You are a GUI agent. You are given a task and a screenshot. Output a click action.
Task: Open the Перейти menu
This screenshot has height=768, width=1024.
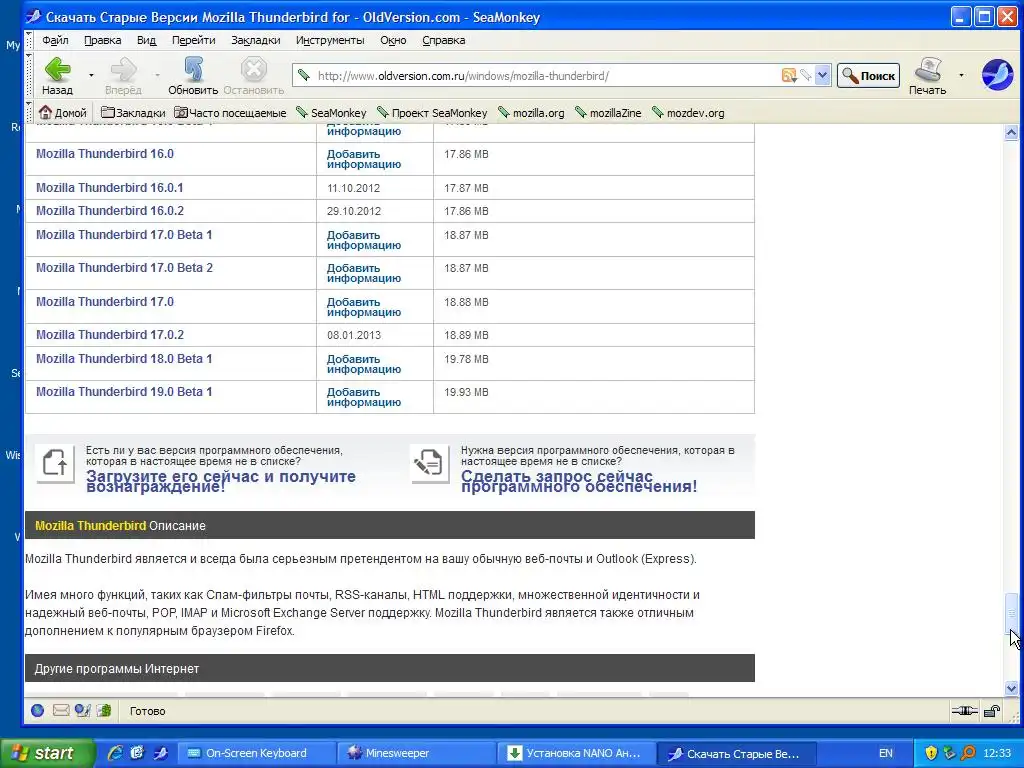pyautogui.click(x=193, y=40)
